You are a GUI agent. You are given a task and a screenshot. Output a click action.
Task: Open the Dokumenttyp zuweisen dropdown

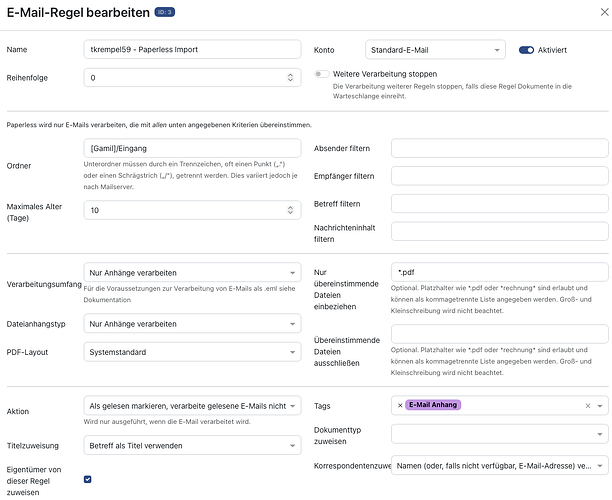(500, 434)
